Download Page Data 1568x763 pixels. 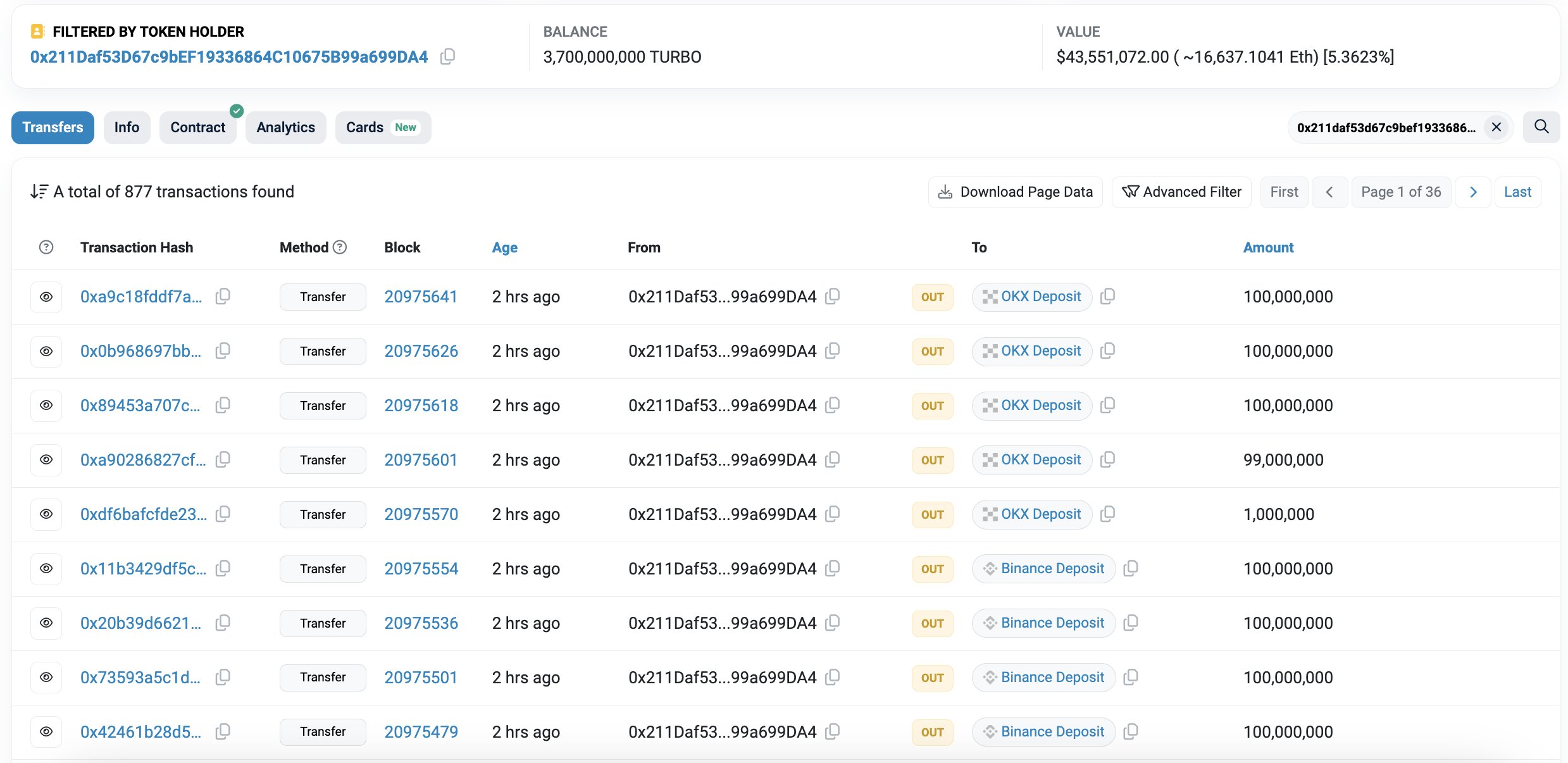click(x=1015, y=192)
